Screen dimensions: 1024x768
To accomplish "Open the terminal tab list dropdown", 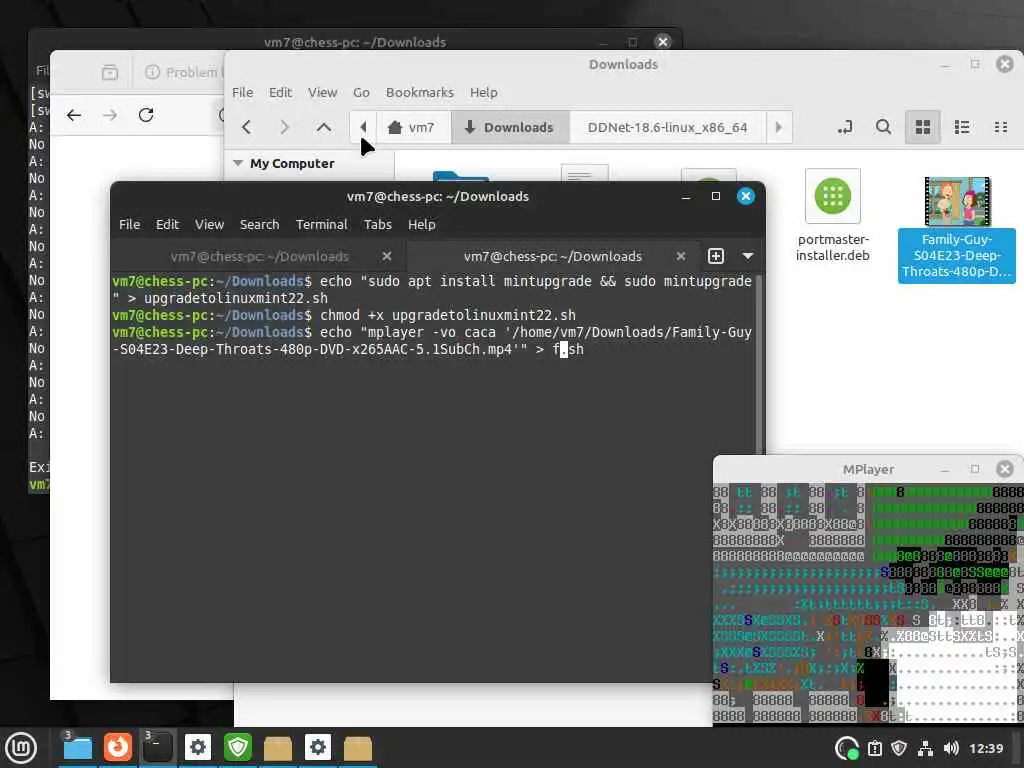I will tap(748, 257).
